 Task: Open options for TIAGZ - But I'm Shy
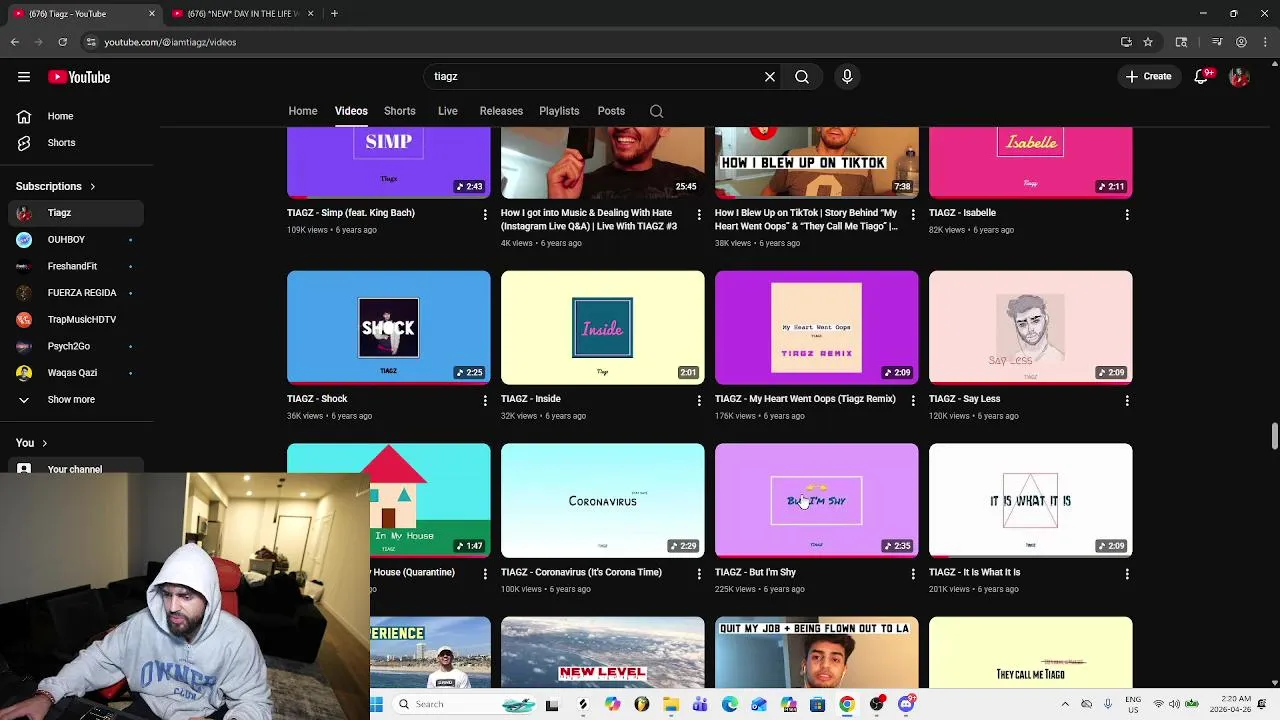[x=913, y=574]
